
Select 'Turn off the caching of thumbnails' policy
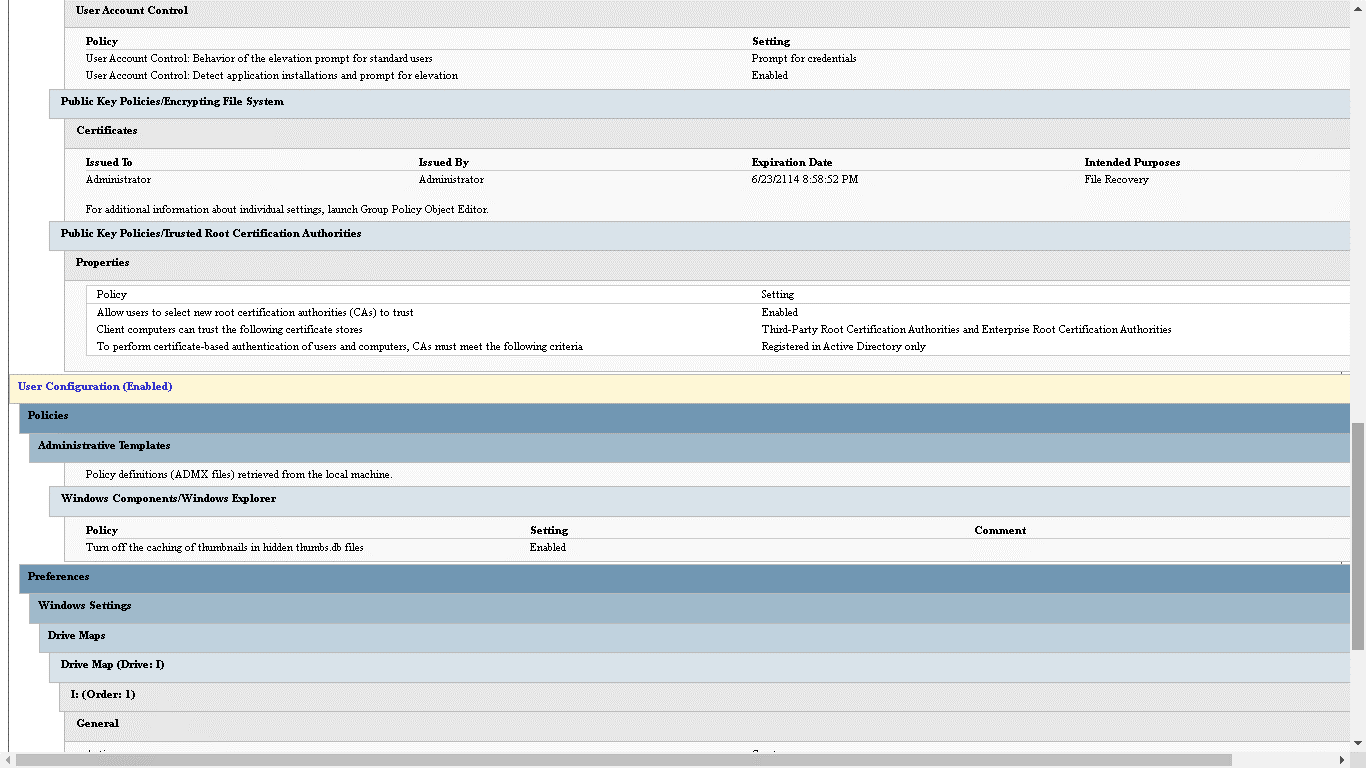point(225,548)
